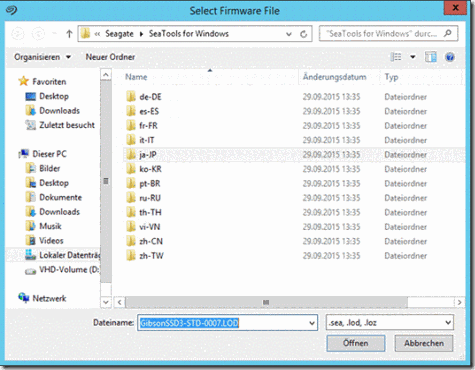The height and width of the screenshot is (370, 475).
Task: Click horizontal scrollbar left arrow
Action: coord(119,302)
